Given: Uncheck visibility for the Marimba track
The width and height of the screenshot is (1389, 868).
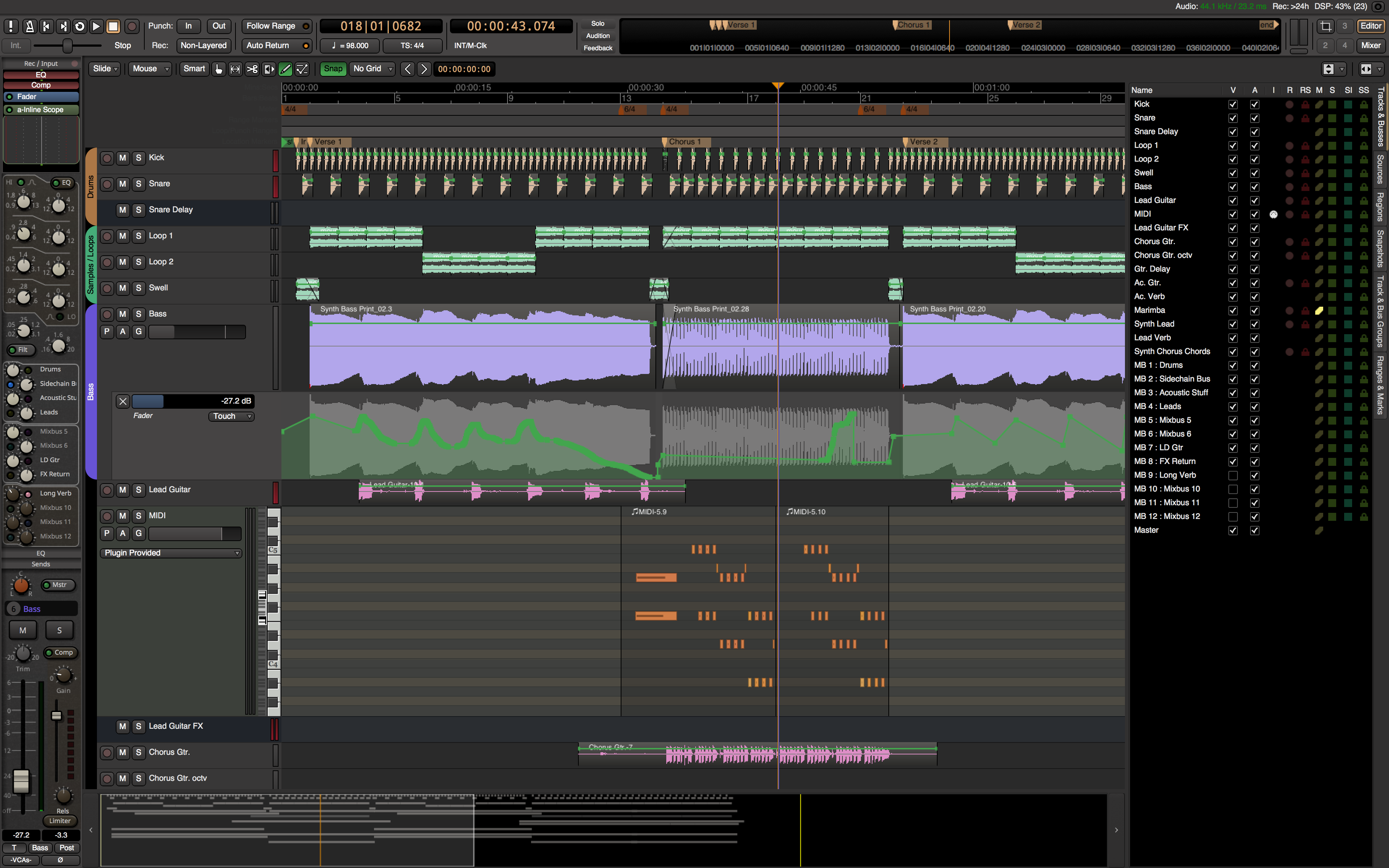Looking at the screenshot, I should (x=1233, y=311).
